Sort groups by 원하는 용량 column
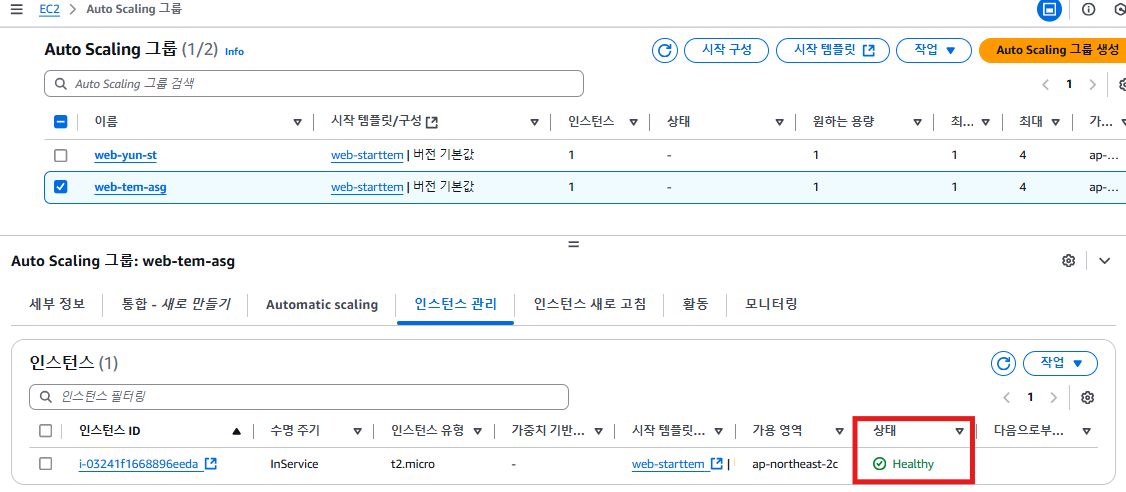1126x492 pixels. point(917,122)
